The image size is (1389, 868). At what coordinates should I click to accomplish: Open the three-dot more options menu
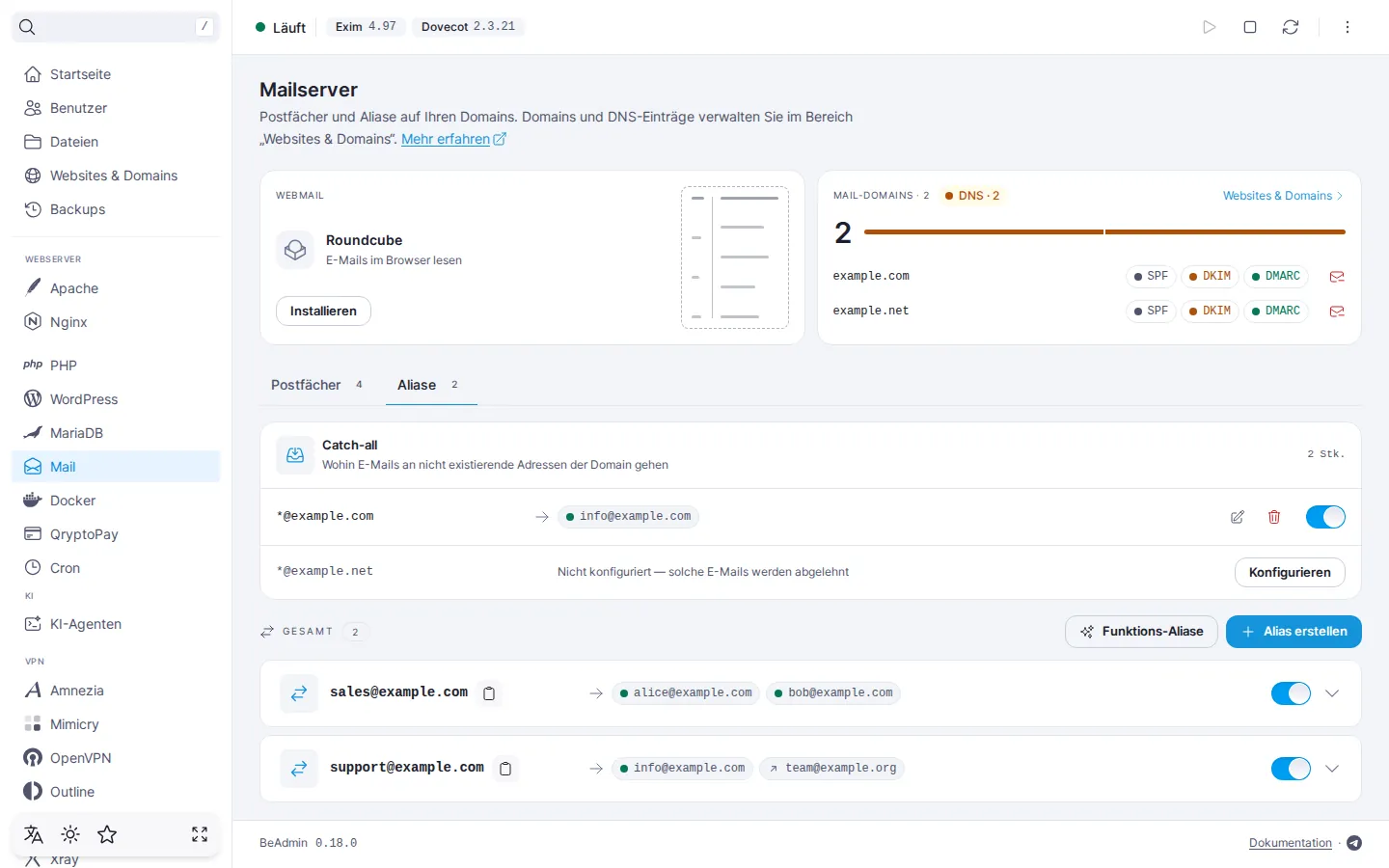click(x=1348, y=27)
